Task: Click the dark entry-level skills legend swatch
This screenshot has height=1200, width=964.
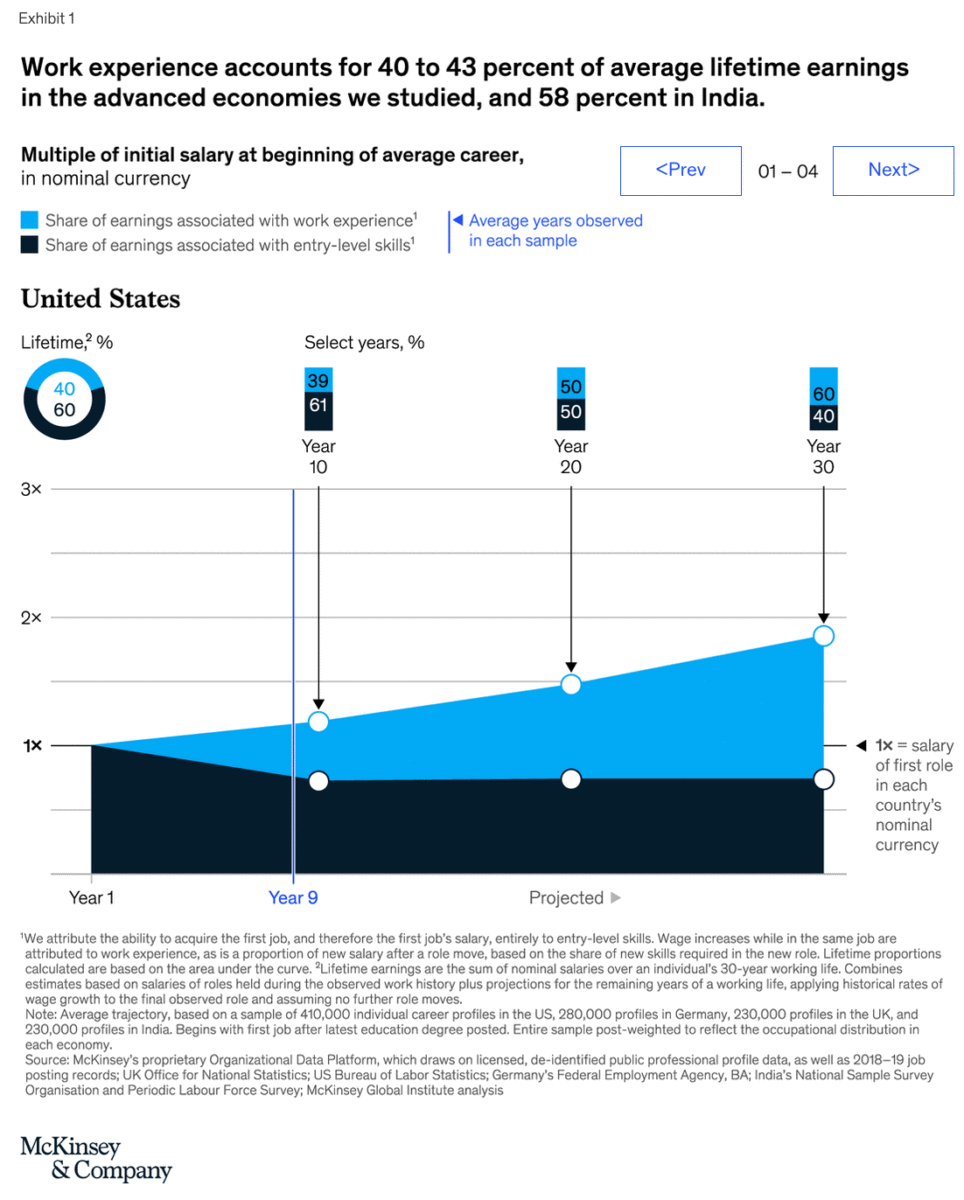Action: pos(30,244)
